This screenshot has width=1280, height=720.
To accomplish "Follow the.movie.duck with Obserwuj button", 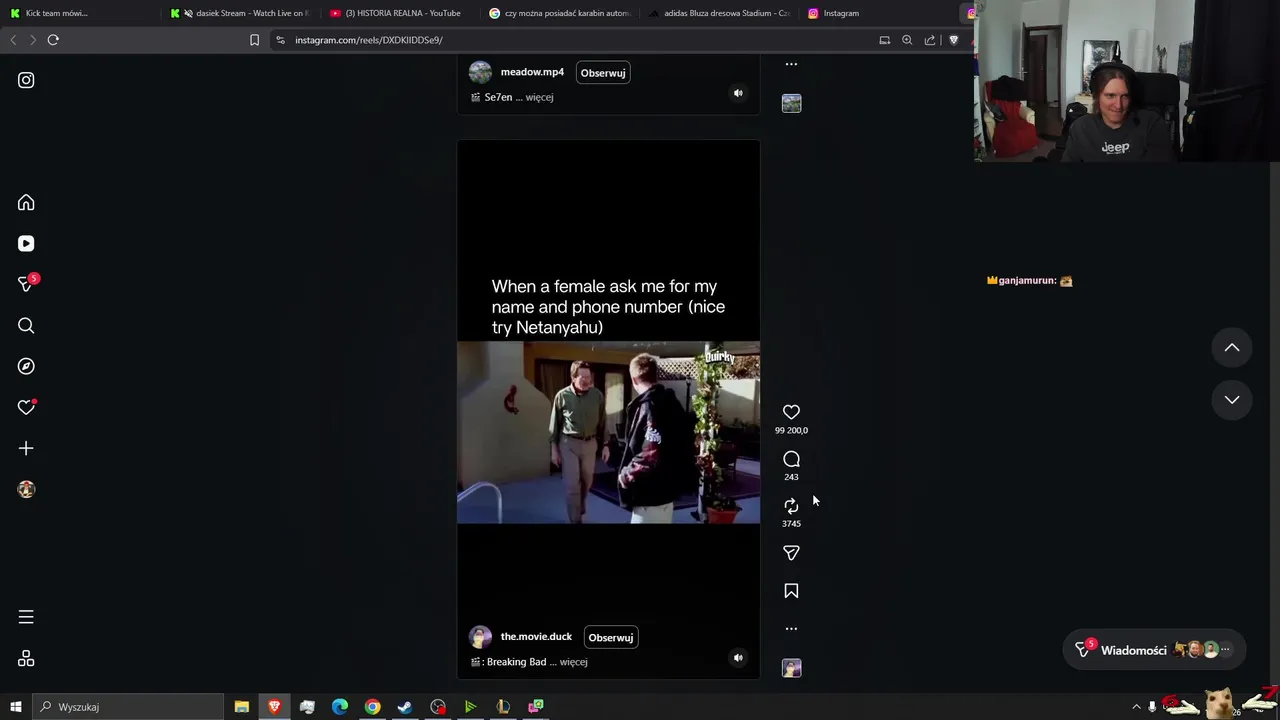I will coord(611,638).
